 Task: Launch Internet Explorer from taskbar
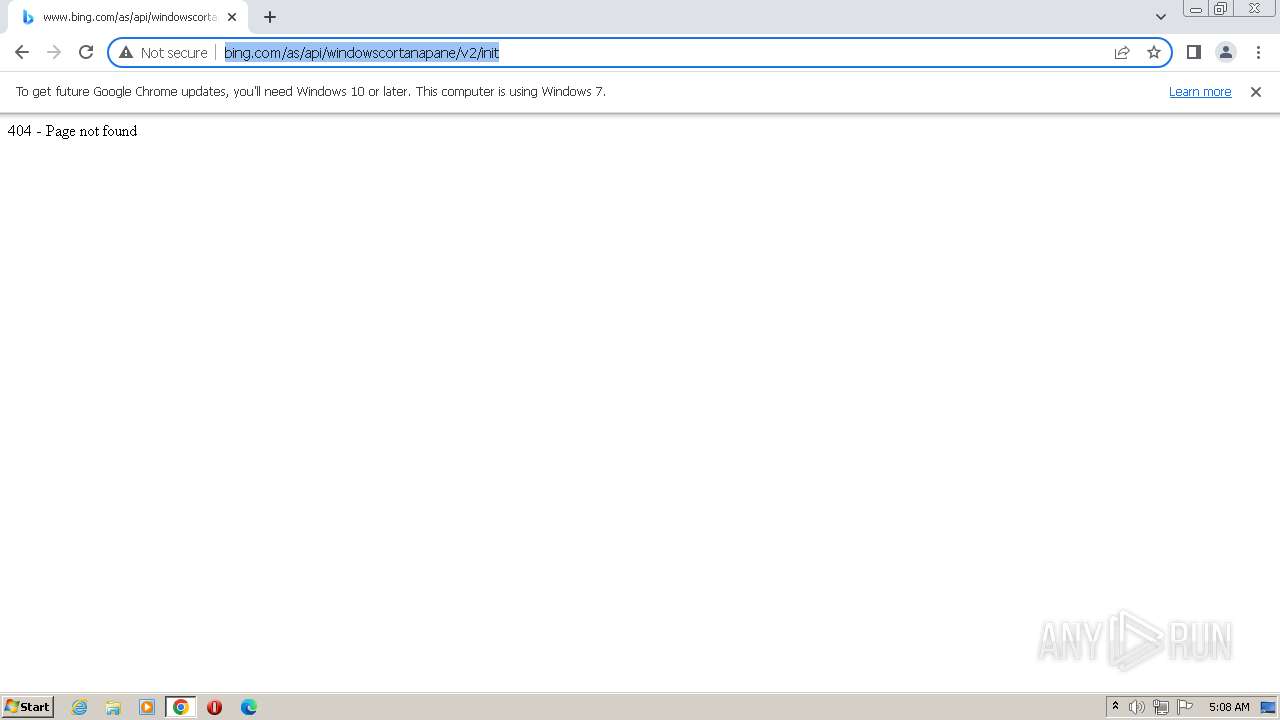pos(80,707)
